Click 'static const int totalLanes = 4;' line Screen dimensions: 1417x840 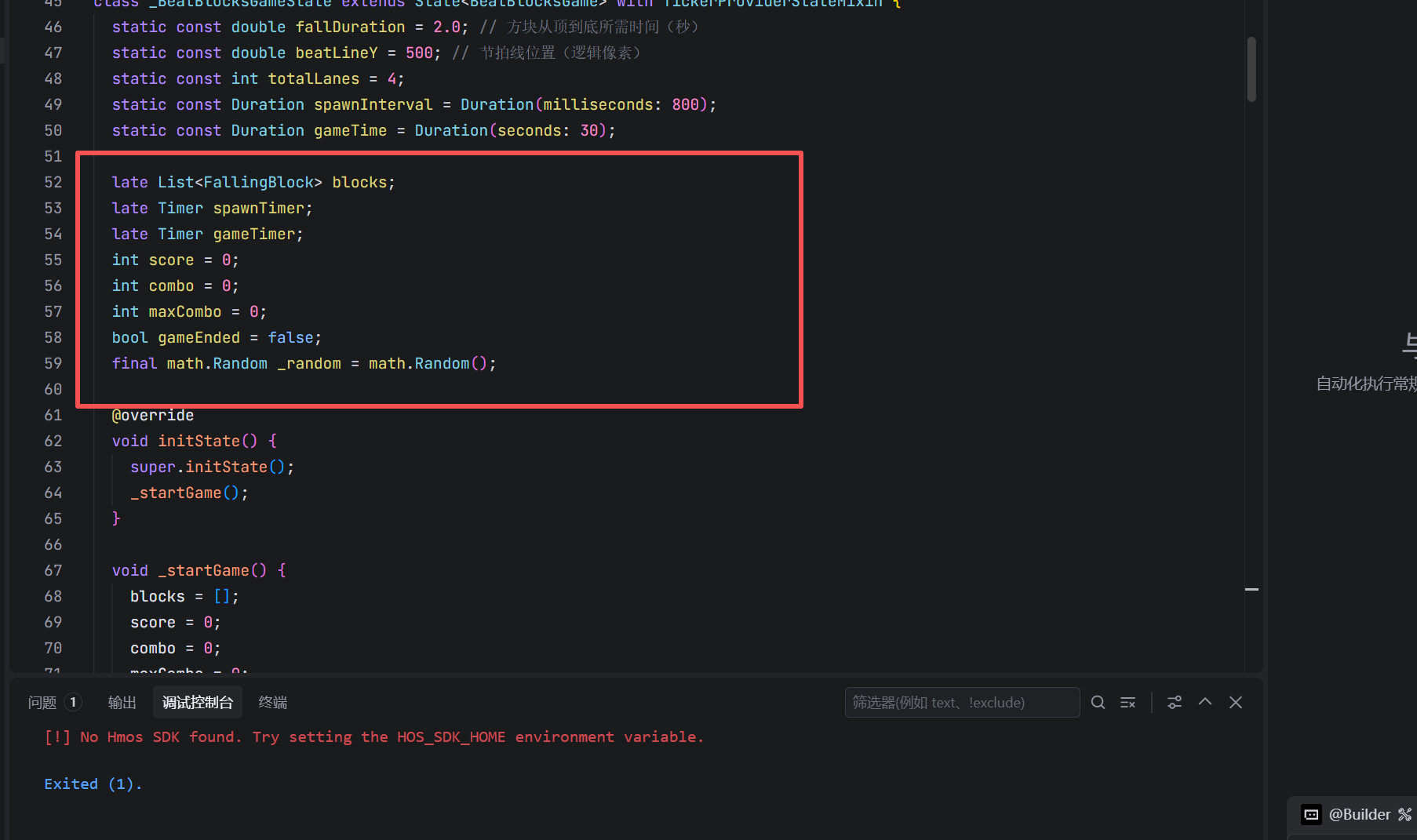[x=258, y=78]
